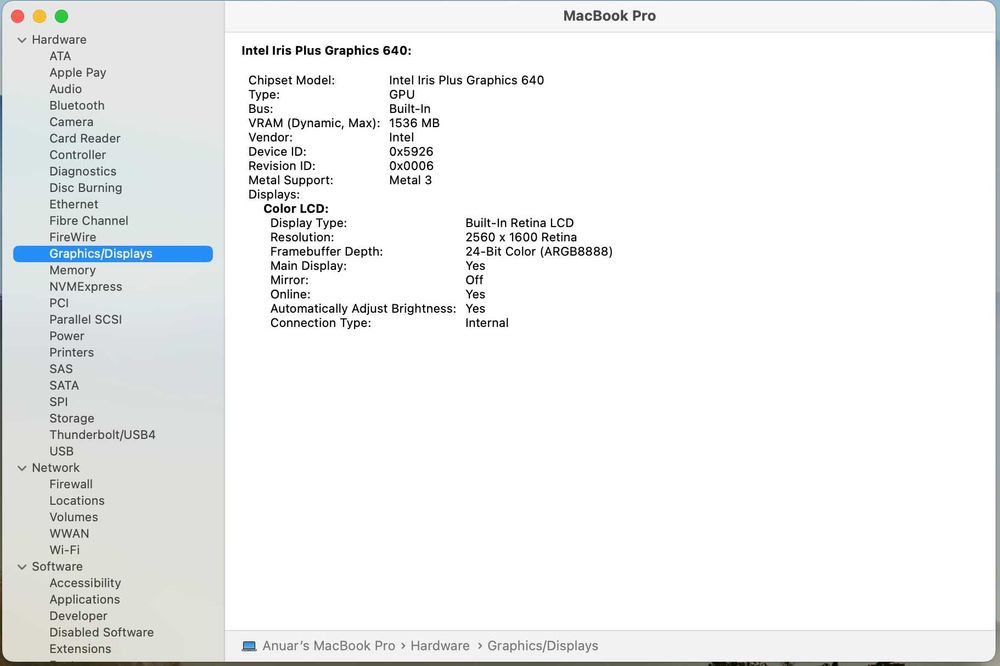Click the Software section heading

[x=57, y=567]
